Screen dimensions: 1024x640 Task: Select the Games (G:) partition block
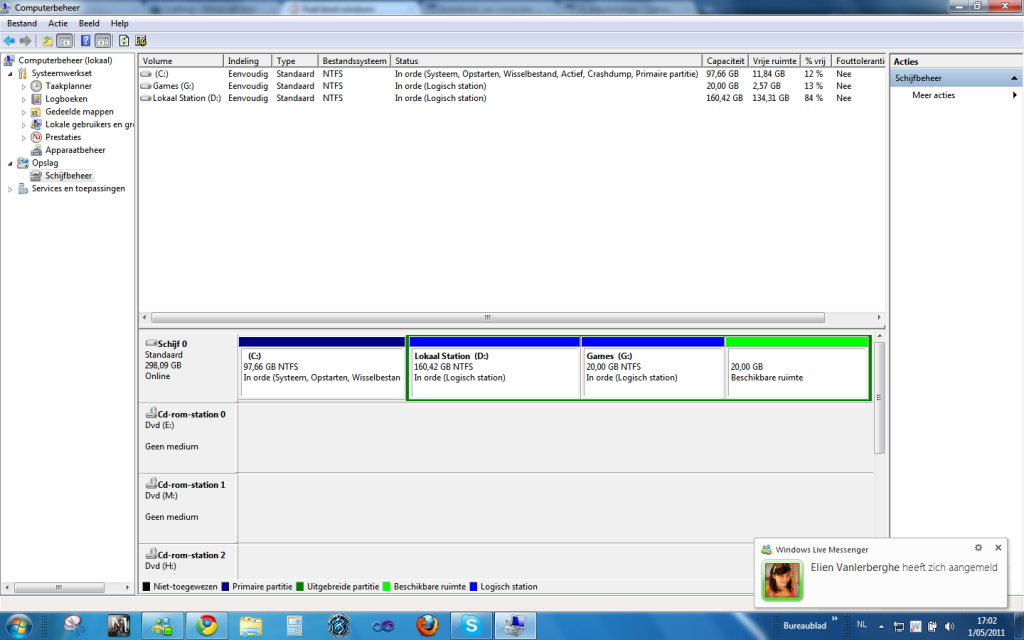point(652,372)
